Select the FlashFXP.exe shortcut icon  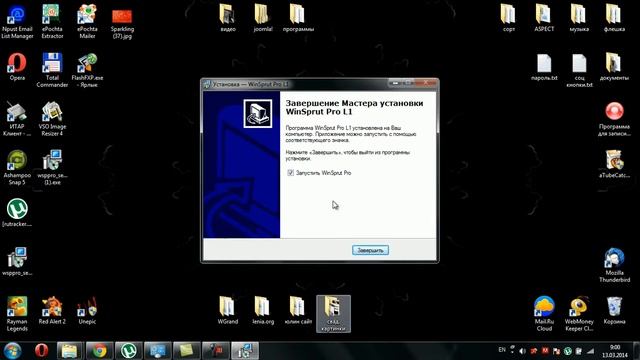(x=87, y=70)
